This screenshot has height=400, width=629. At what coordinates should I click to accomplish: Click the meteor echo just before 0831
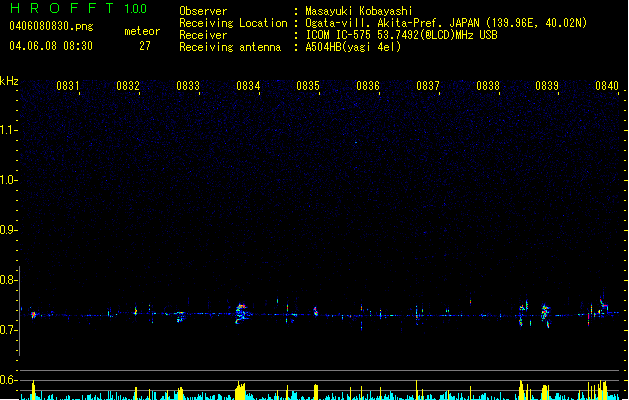34,315
